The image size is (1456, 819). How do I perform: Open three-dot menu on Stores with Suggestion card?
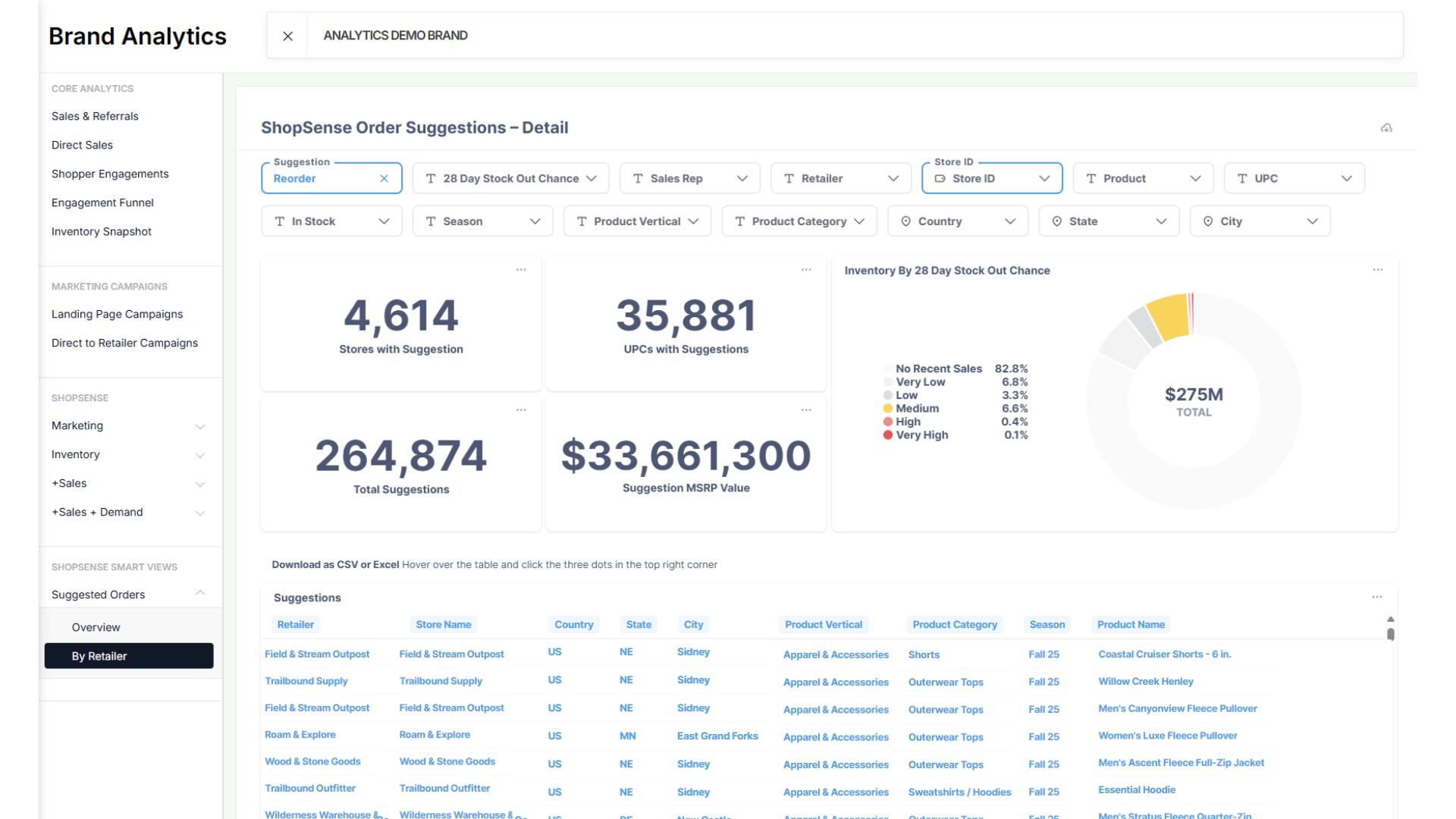(521, 270)
